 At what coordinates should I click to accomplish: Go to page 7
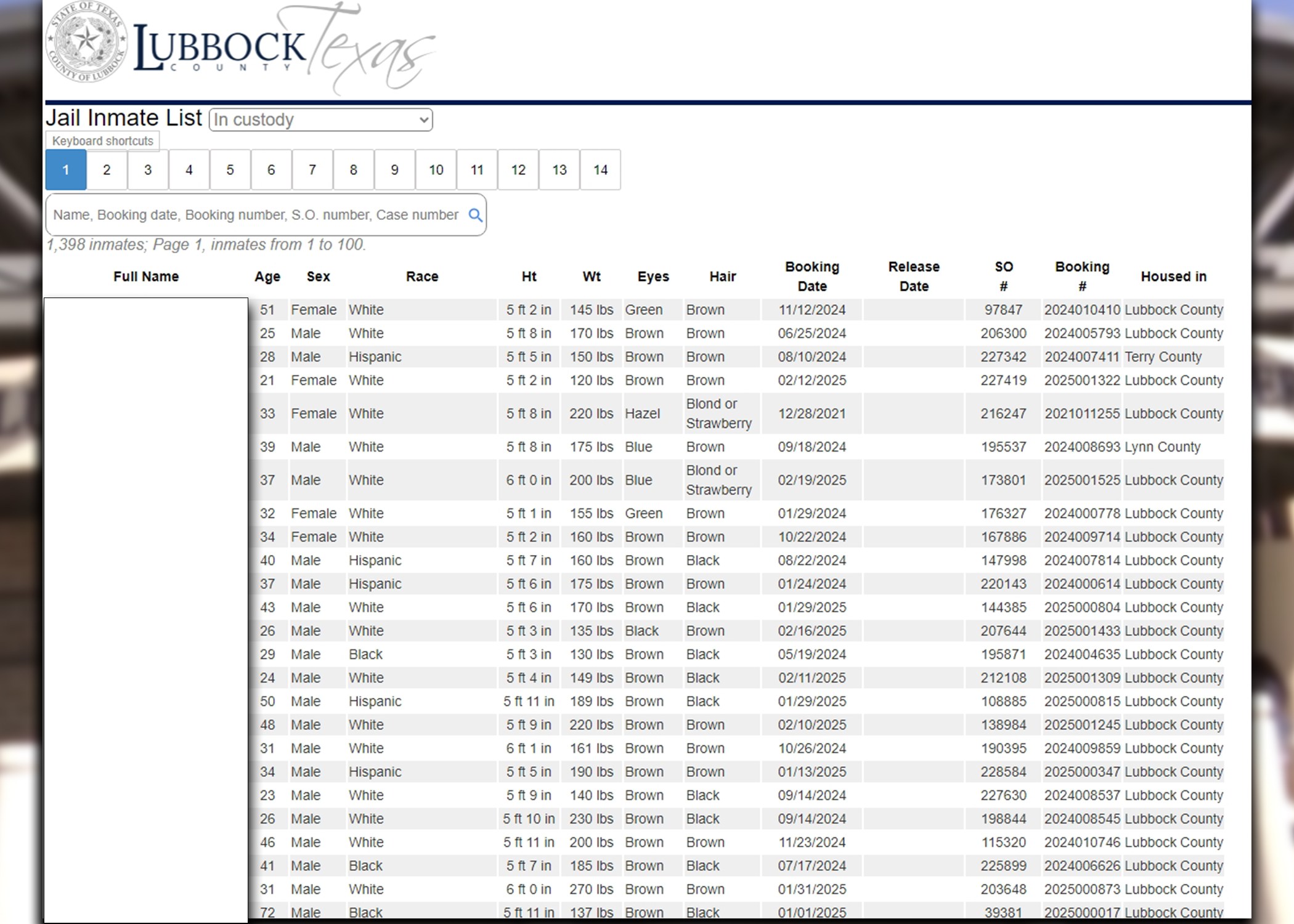click(x=312, y=170)
